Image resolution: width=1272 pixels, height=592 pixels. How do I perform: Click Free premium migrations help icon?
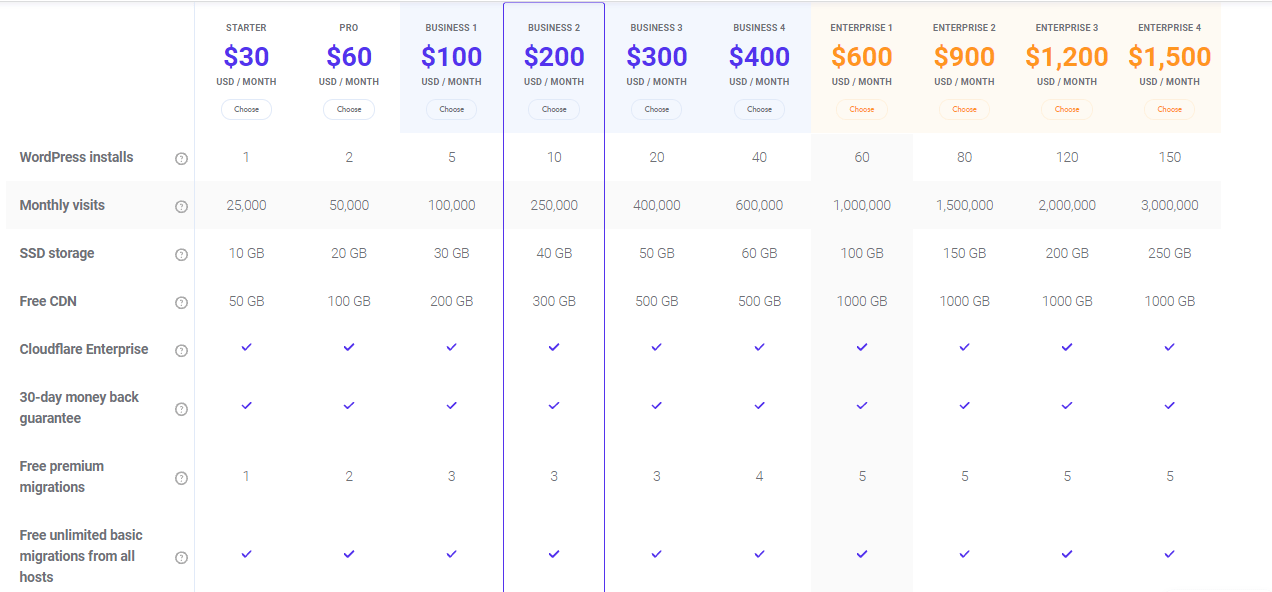coord(181,477)
